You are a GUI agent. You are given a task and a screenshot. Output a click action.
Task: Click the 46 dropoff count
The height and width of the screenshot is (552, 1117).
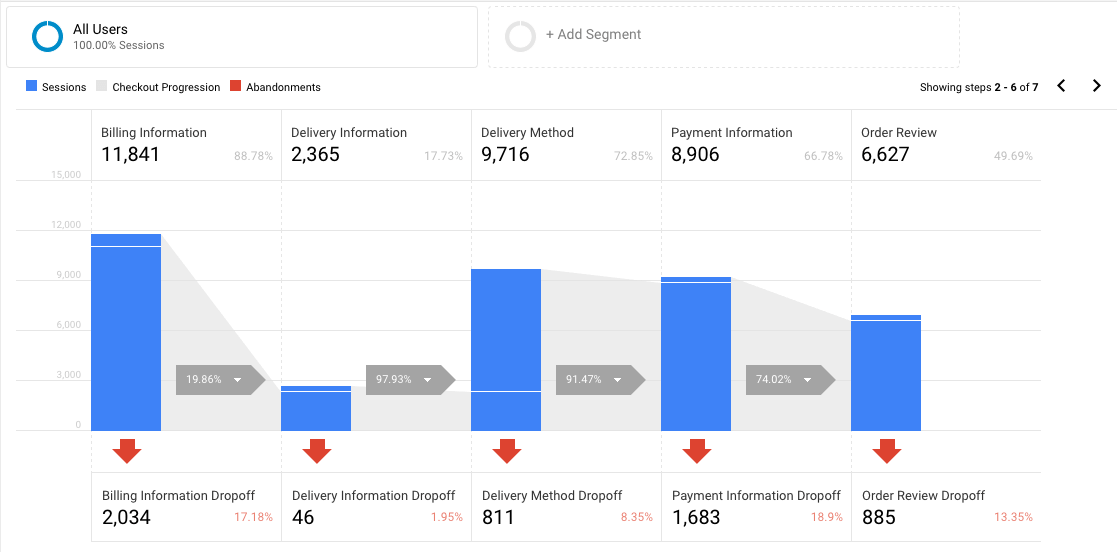coord(303,517)
